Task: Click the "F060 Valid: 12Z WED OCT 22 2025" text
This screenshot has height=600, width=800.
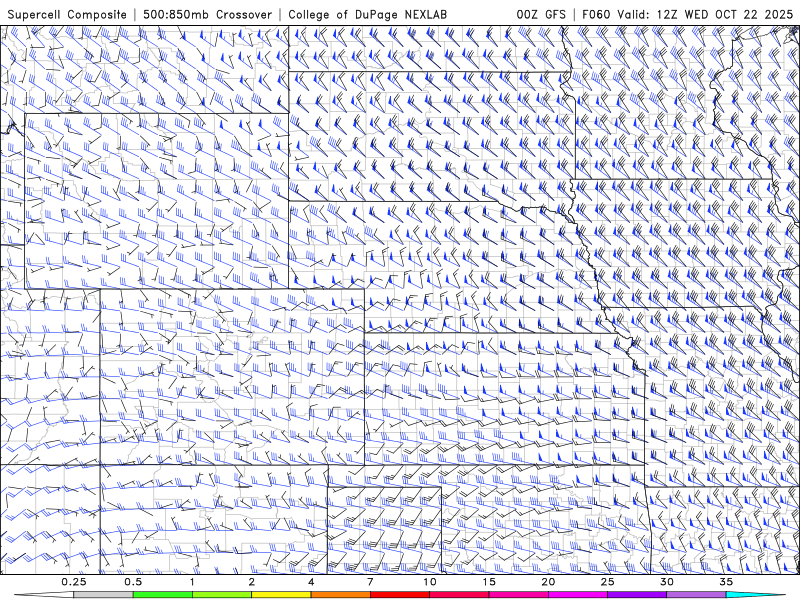Action: tap(688, 14)
